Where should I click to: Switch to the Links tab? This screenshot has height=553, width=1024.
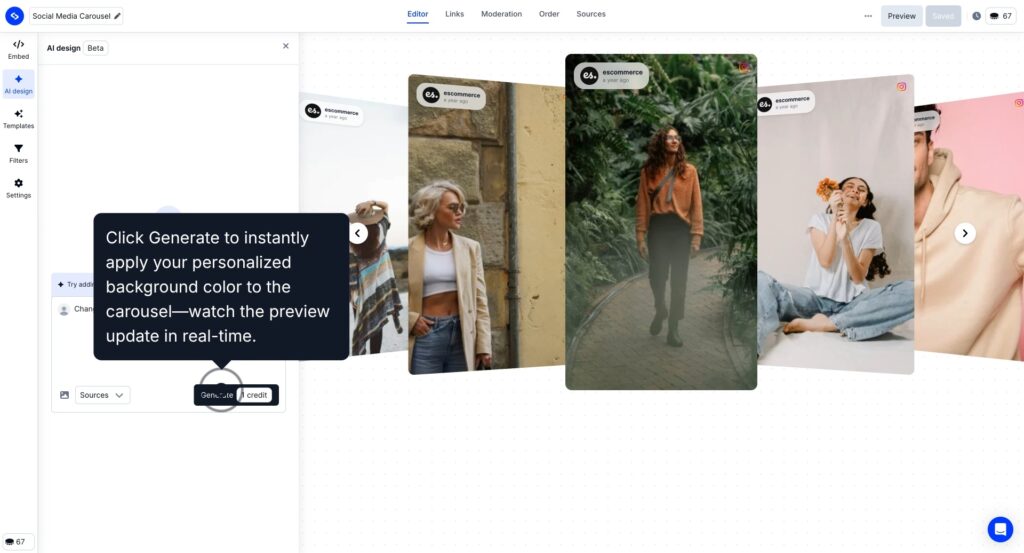pyautogui.click(x=455, y=14)
